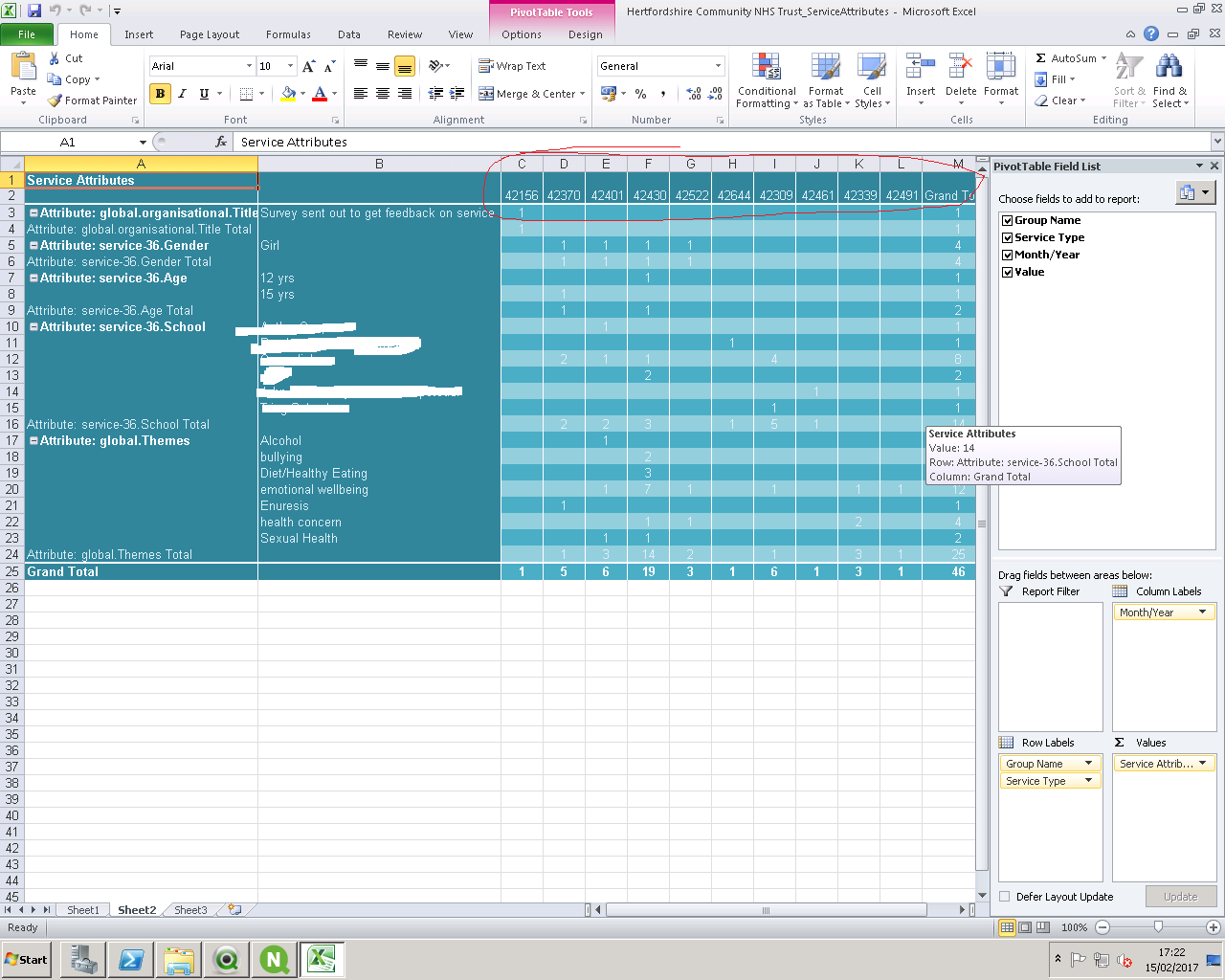Open PivotTable Design tab
The image size is (1225, 980).
[585, 34]
